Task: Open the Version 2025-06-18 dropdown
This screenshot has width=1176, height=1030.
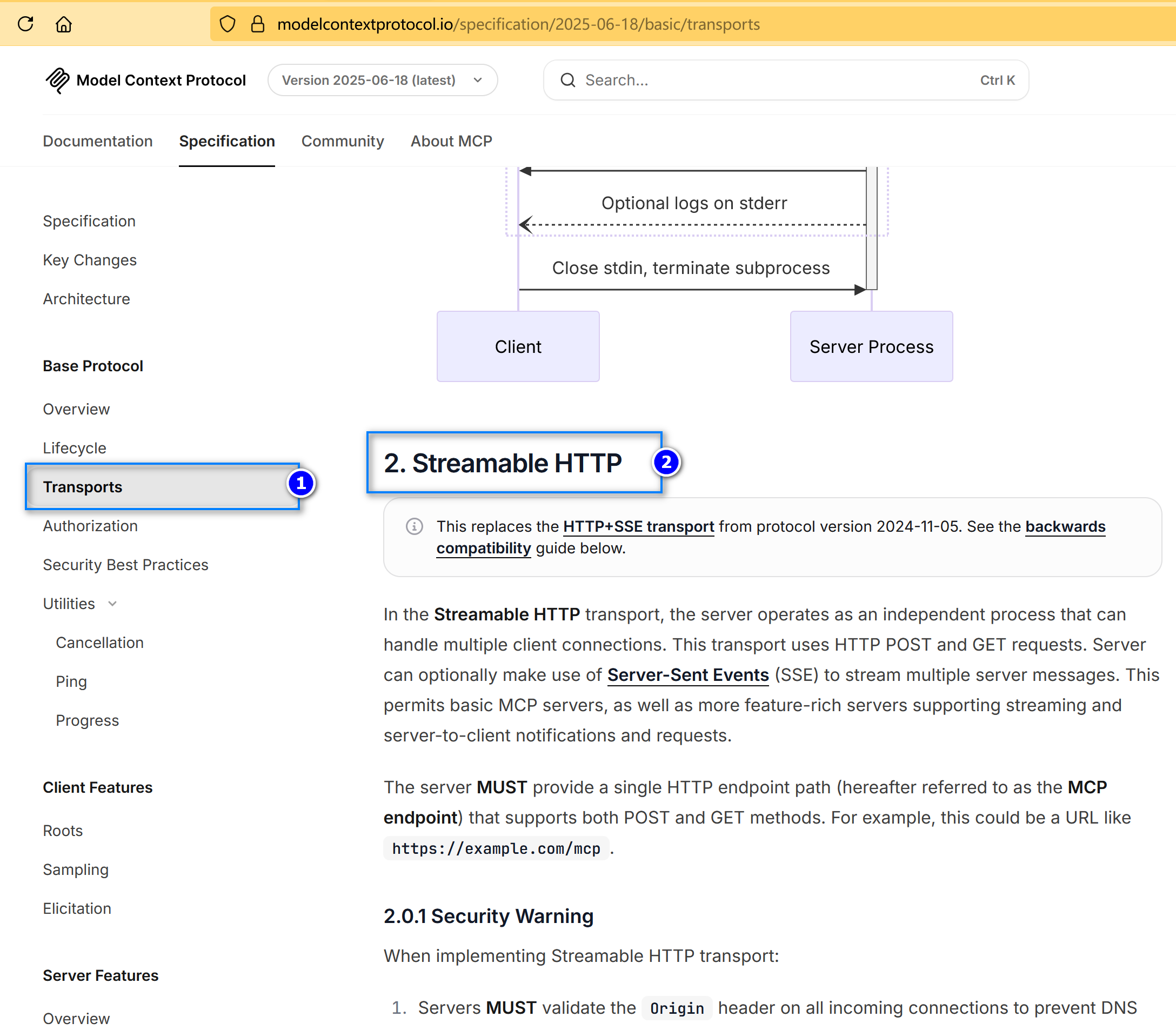Action: pyautogui.click(x=383, y=80)
